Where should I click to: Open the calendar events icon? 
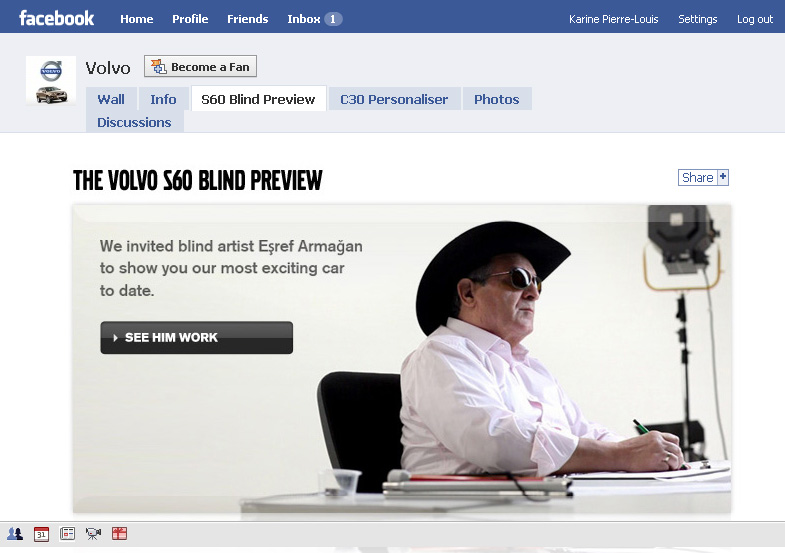tap(41, 534)
